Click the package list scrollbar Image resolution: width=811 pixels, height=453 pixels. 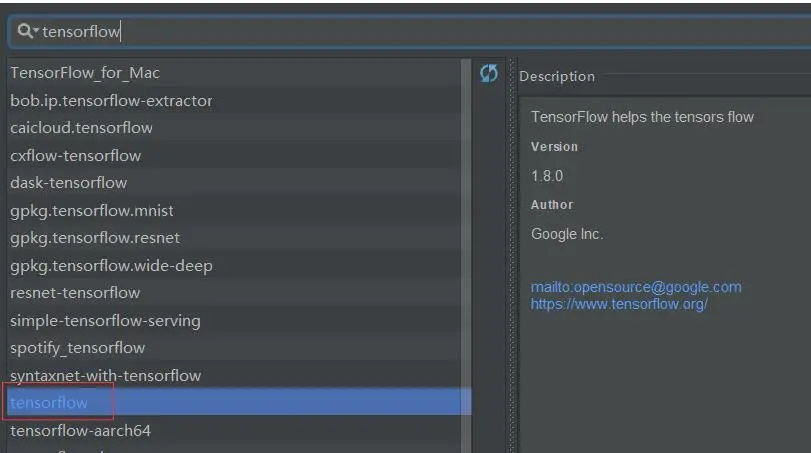tap(466, 256)
